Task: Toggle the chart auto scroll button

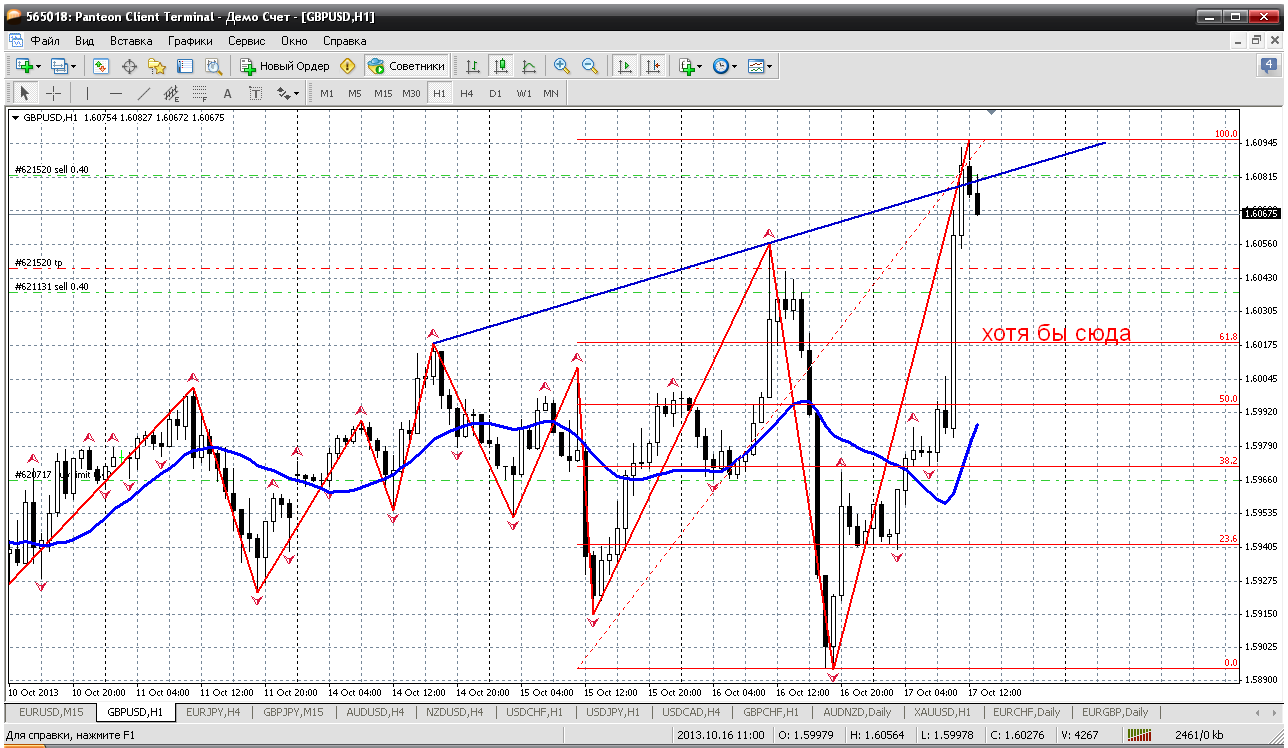Action: pos(625,66)
